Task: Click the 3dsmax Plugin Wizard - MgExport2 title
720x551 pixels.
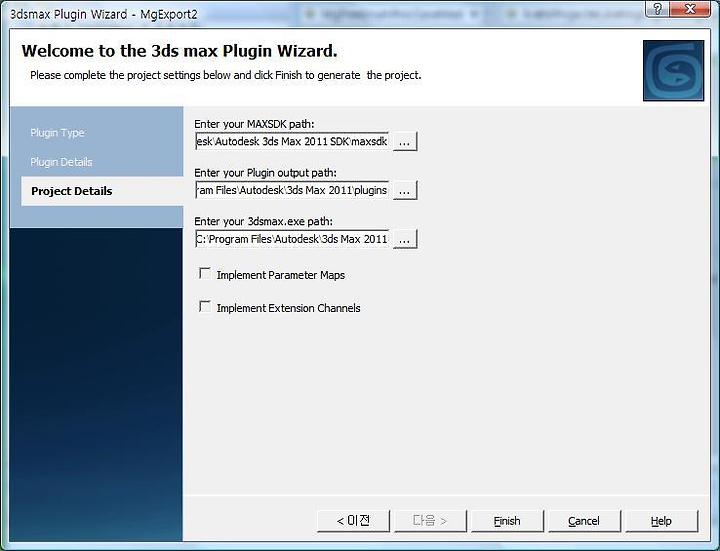Action: (104, 14)
